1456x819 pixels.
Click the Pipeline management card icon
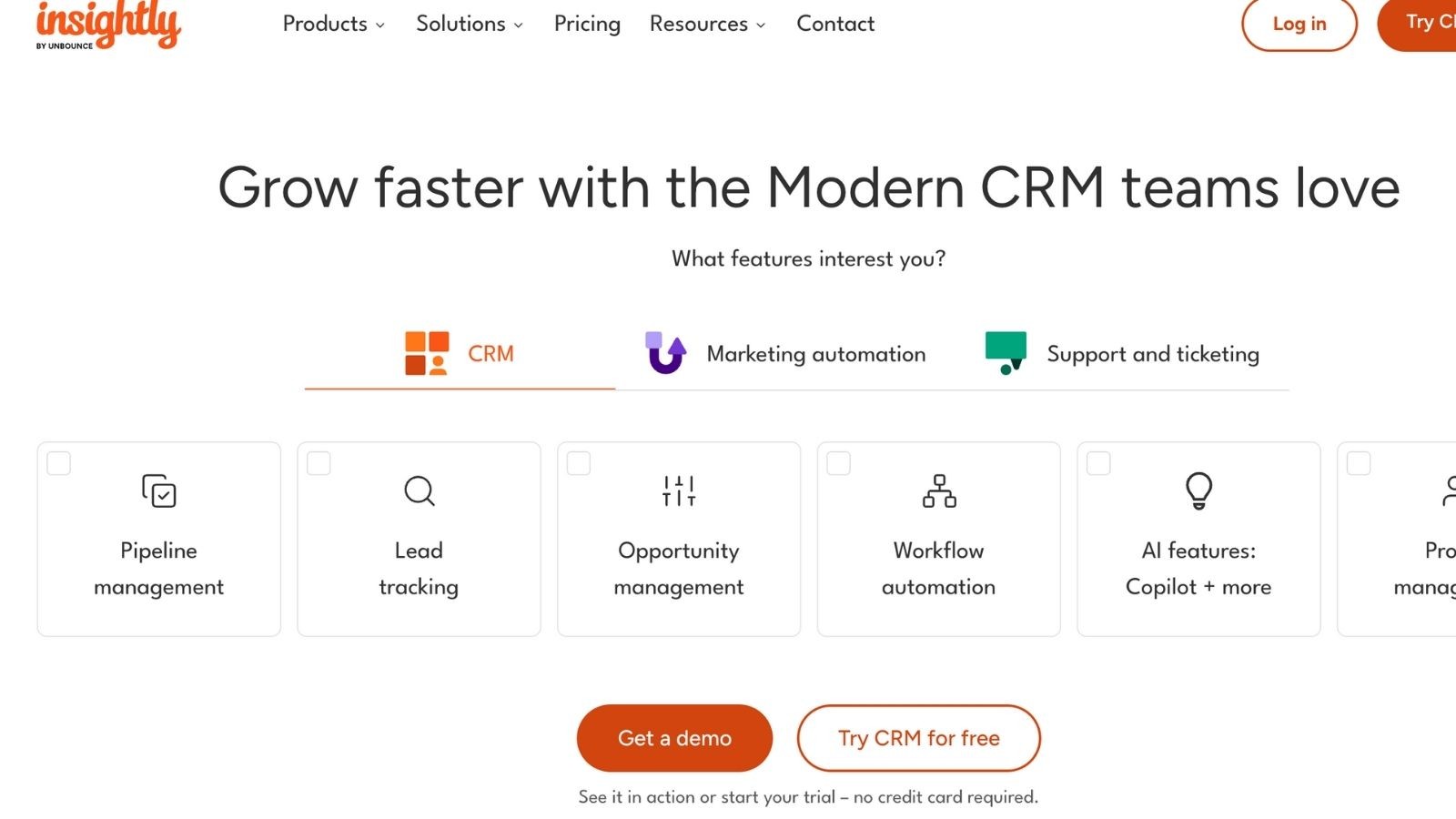[x=157, y=491]
